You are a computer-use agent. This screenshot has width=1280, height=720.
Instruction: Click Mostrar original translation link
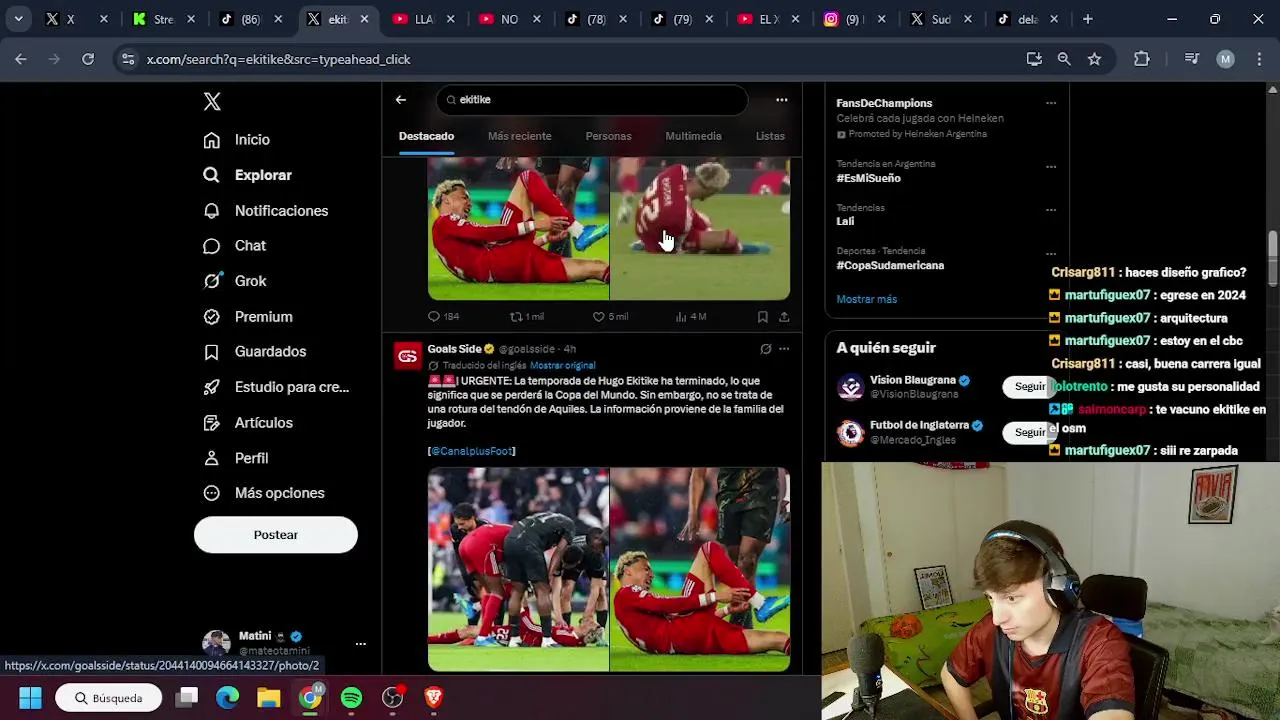[562, 366]
